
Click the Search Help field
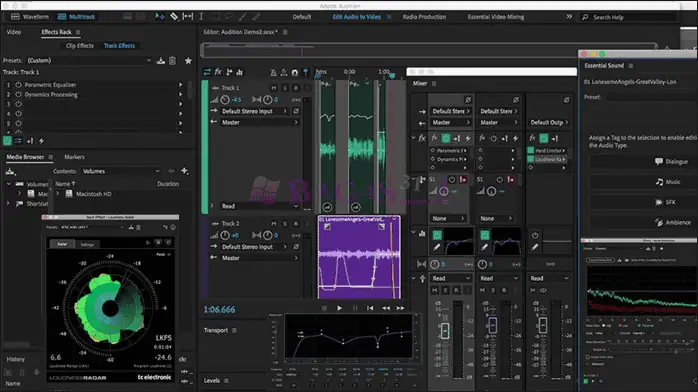click(629, 17)
